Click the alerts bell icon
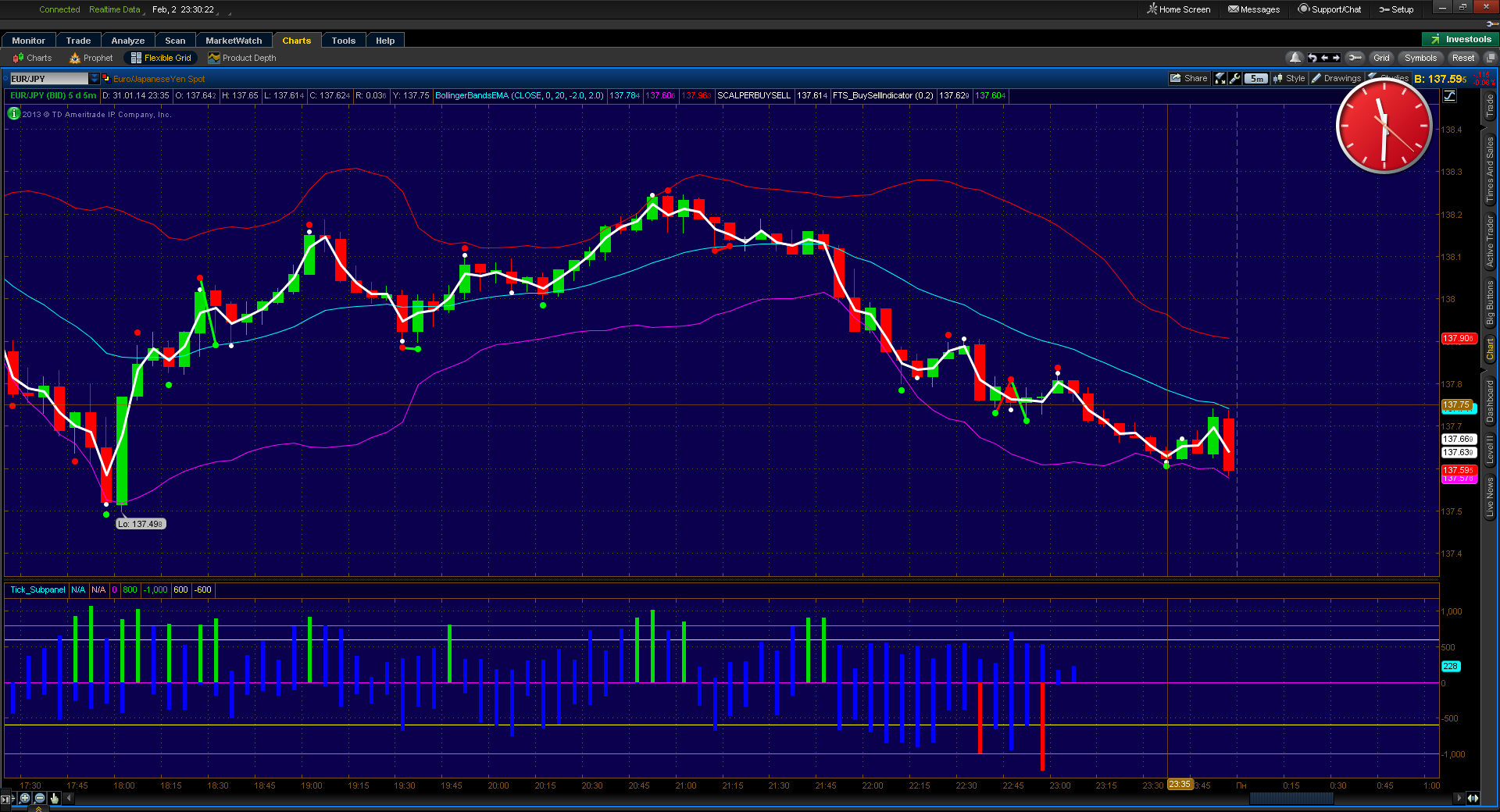The image size is (1500, 812). pyautogui.click(x=1295, y=58)
